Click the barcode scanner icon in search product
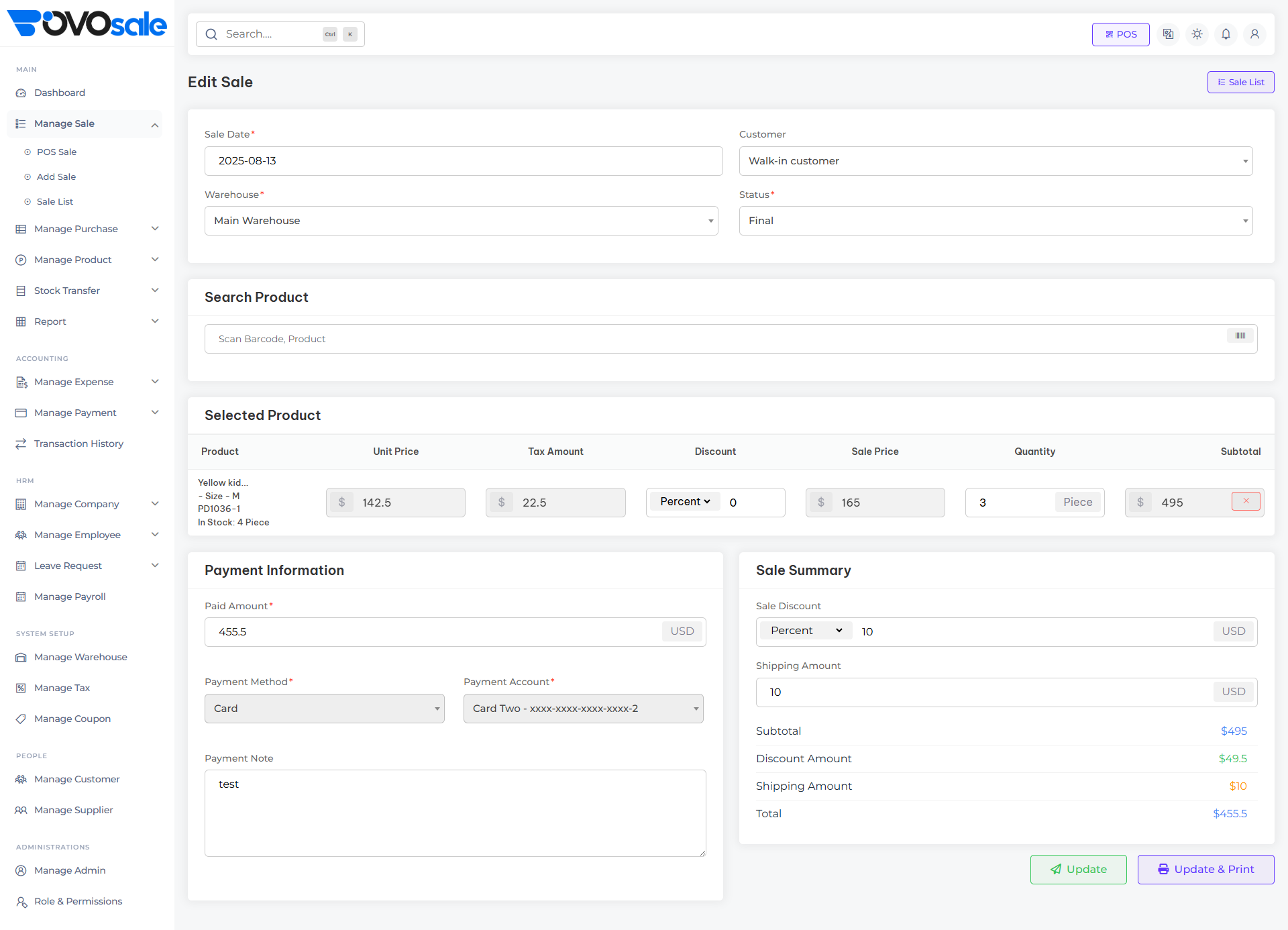This screenshot has height=930, width=1288. [1240, 335]
